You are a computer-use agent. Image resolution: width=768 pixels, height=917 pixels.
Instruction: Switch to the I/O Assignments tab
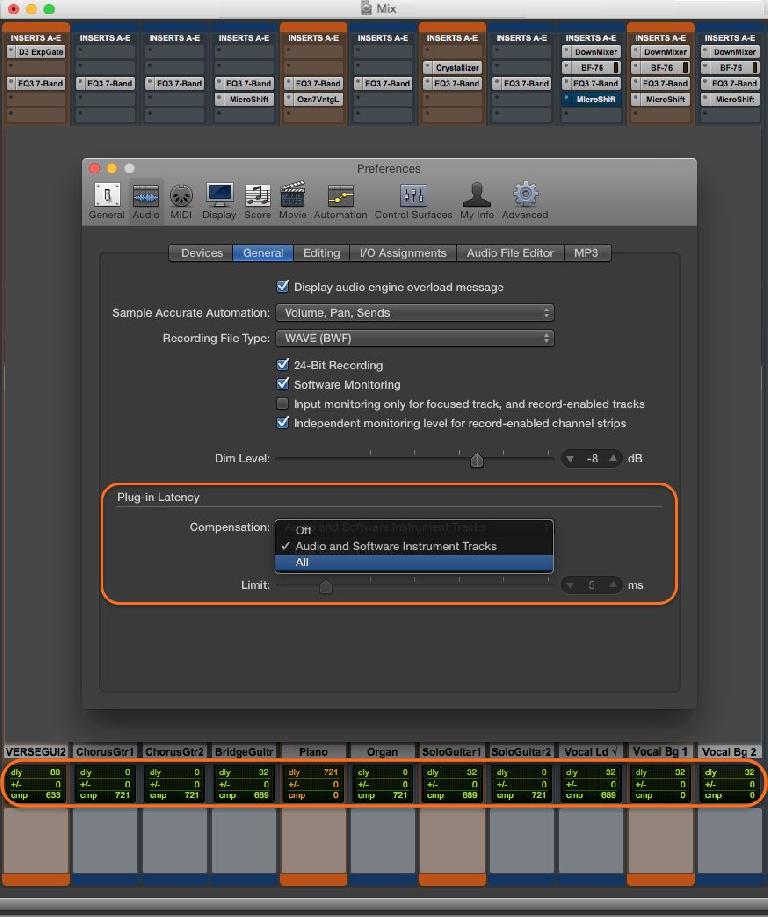coord(403,253)
